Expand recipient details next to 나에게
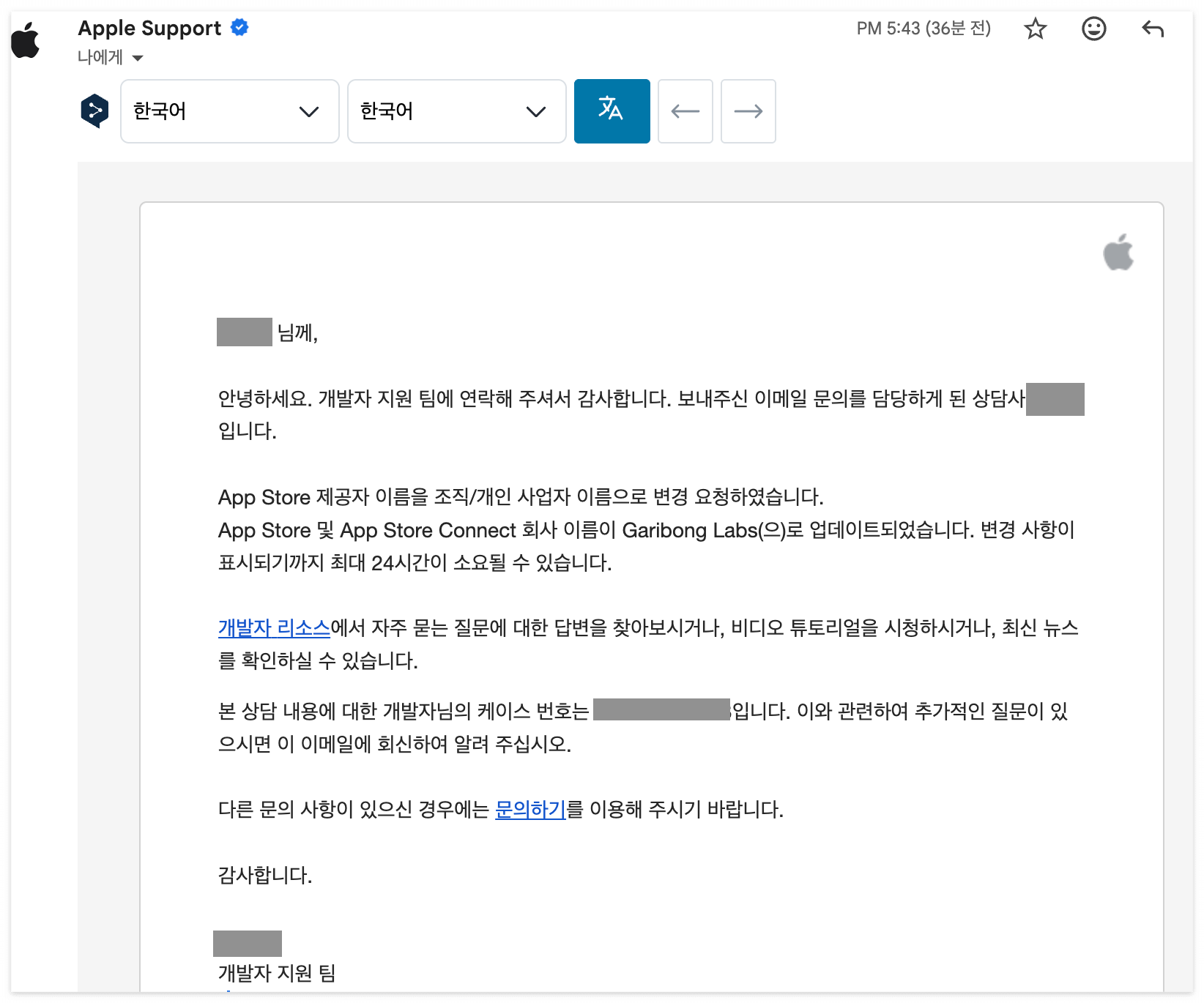Screen dimensions: 1204x1003 click(x=138, y=58)
